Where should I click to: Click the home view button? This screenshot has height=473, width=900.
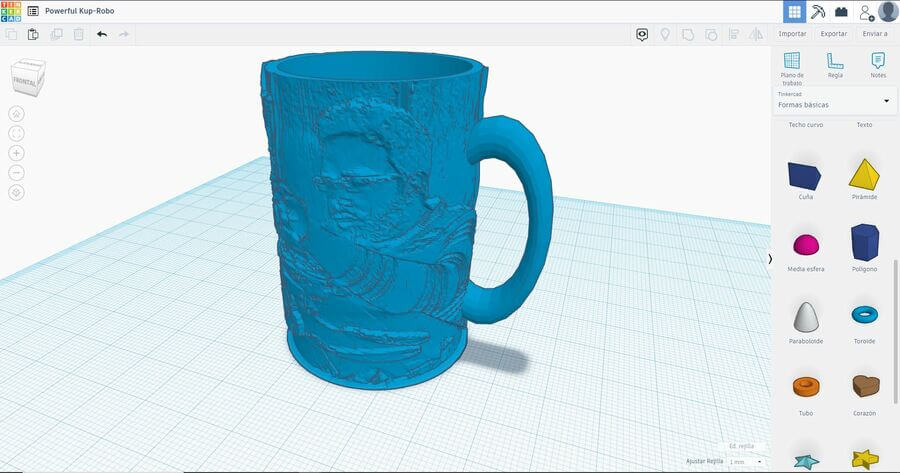16,113
